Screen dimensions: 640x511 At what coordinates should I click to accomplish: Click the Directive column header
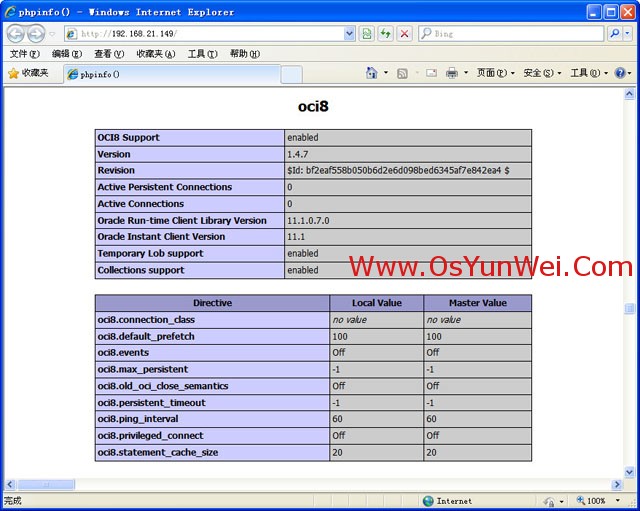point(212,303)
